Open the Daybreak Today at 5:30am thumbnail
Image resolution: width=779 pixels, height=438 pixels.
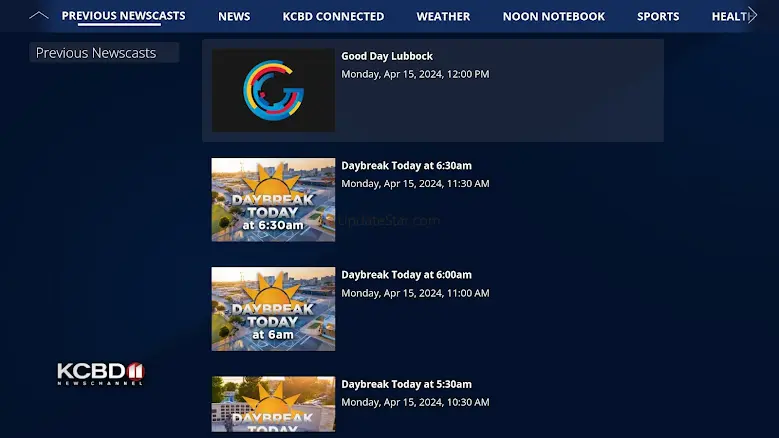(x=273, y=404)
